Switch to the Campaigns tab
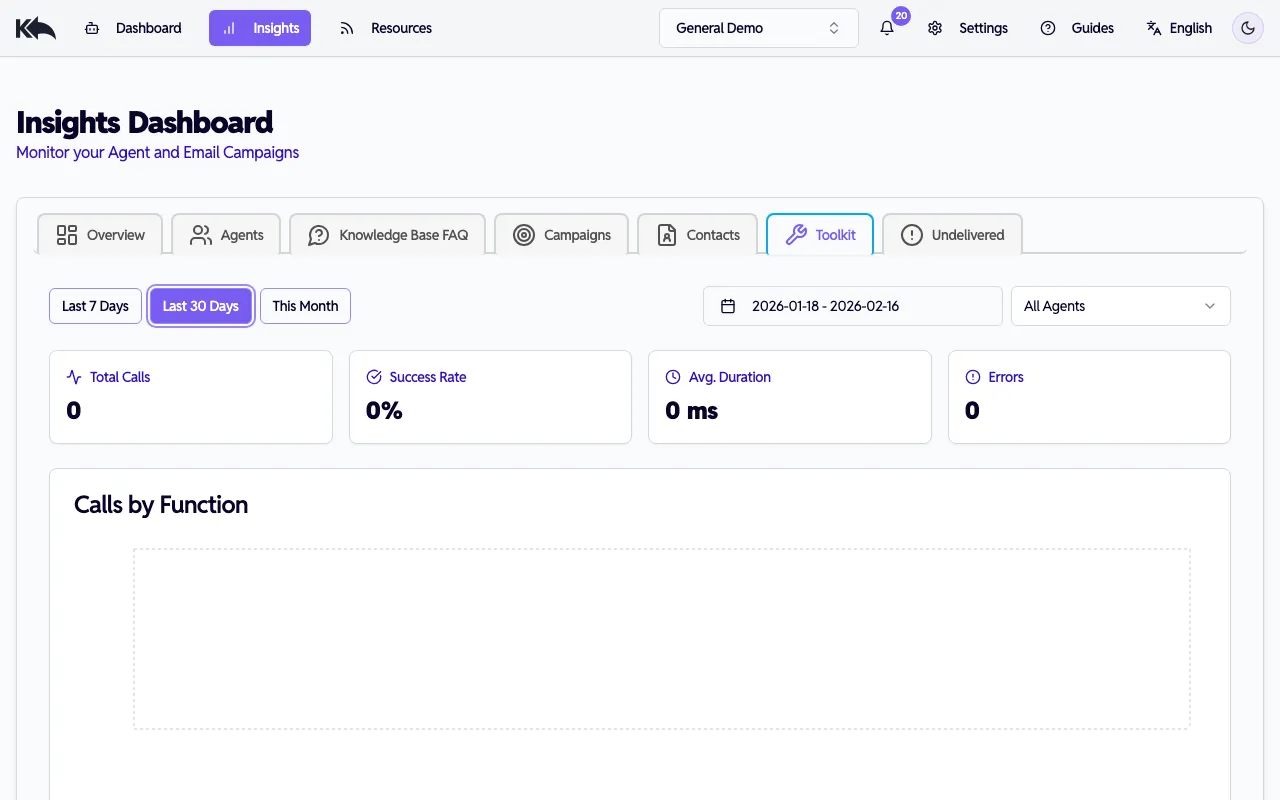The height and width of the screenshot is (800, 1280). (x=562, y=234)
